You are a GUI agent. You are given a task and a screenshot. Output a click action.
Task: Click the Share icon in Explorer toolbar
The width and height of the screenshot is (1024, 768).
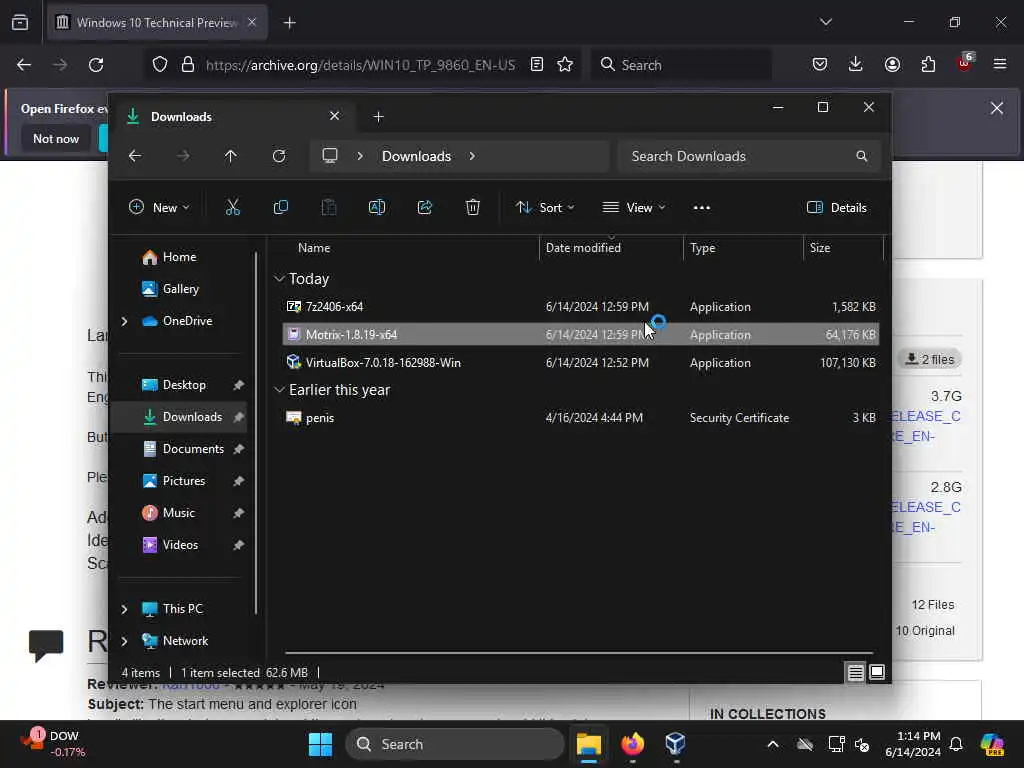tap(425, 208)
